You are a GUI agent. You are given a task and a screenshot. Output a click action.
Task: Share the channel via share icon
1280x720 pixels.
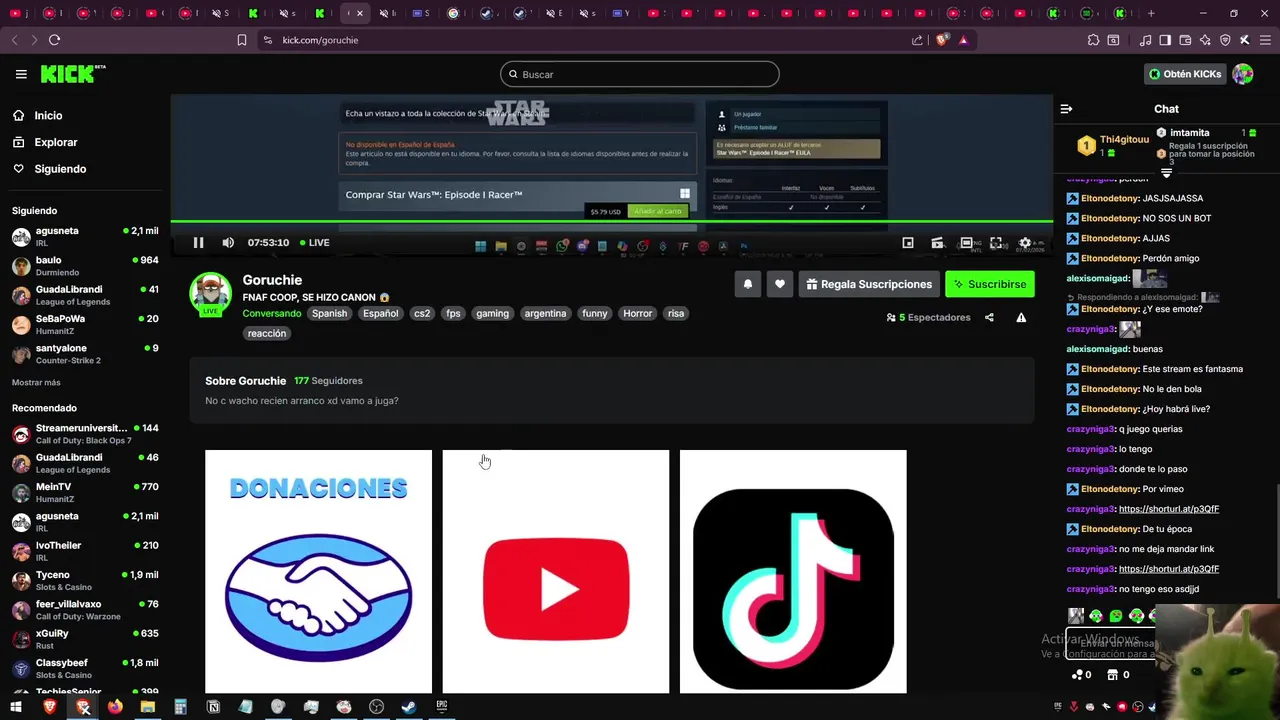[989, 317]
